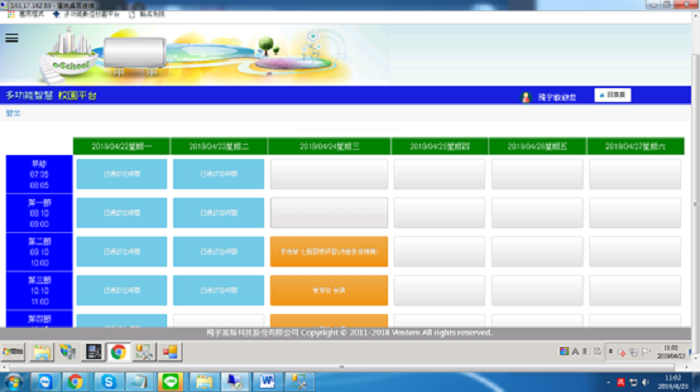Click the remote desktop Start button

13,352
